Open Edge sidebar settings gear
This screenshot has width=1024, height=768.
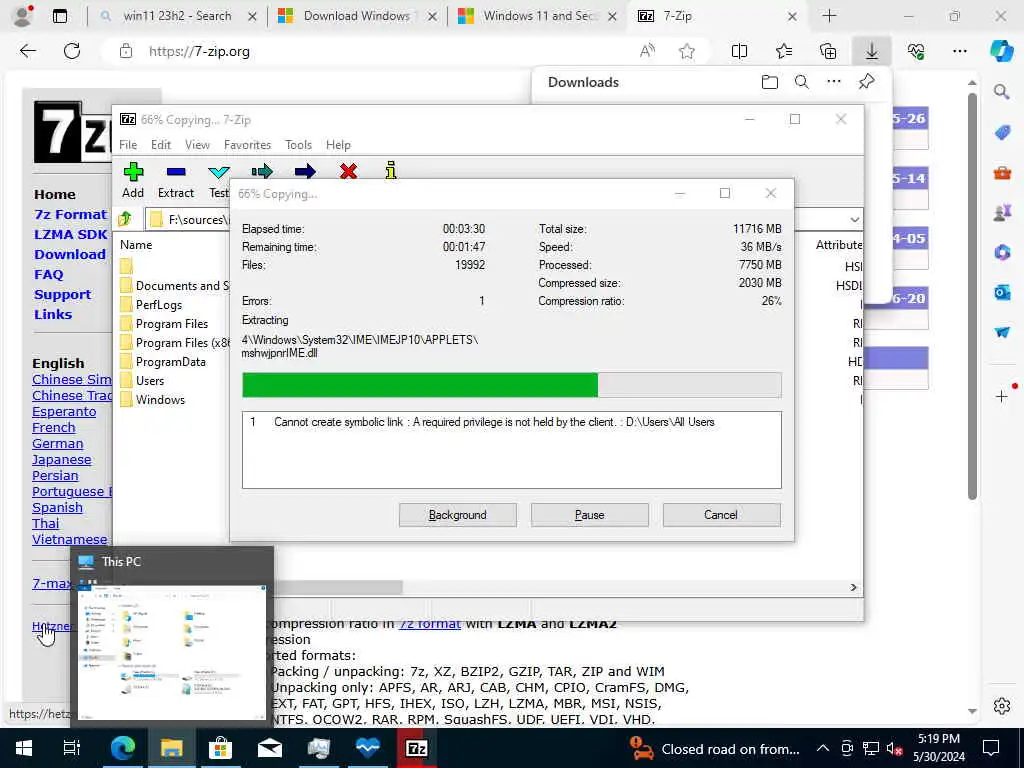coord(1002,706)
